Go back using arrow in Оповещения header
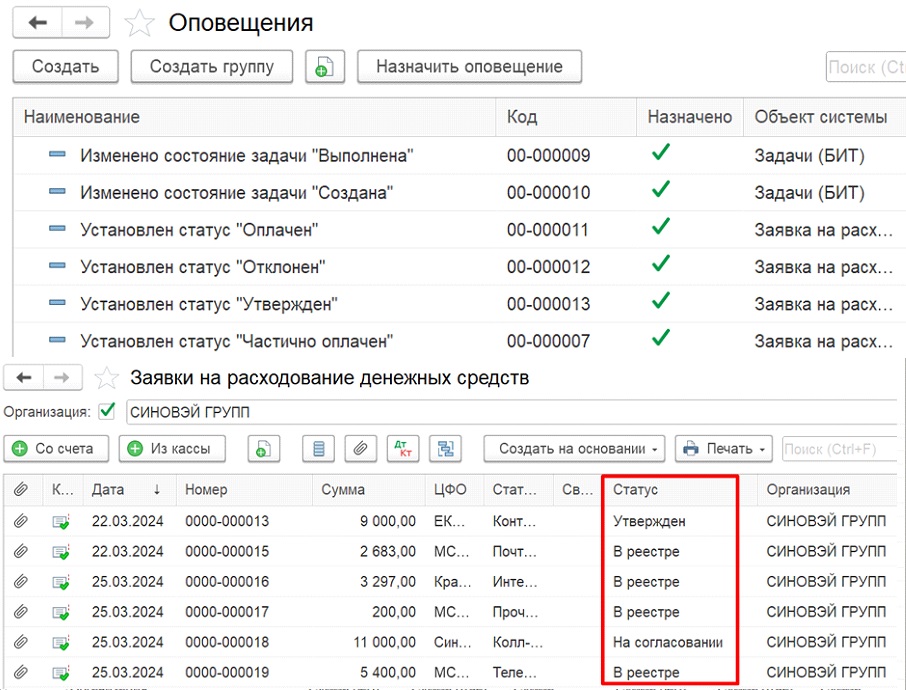 (38, 22)
